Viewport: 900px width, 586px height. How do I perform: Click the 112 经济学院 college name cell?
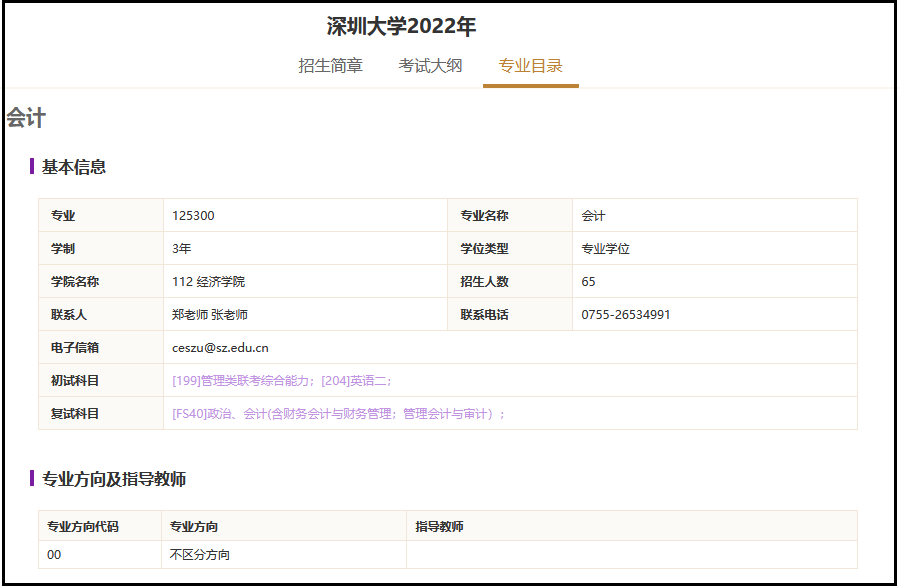tap(208, 282)
